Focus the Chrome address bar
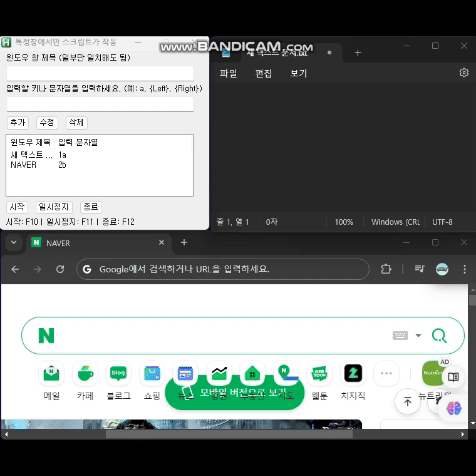The height and width of the screenshot is (476, 476). click(x=223, y=269)
